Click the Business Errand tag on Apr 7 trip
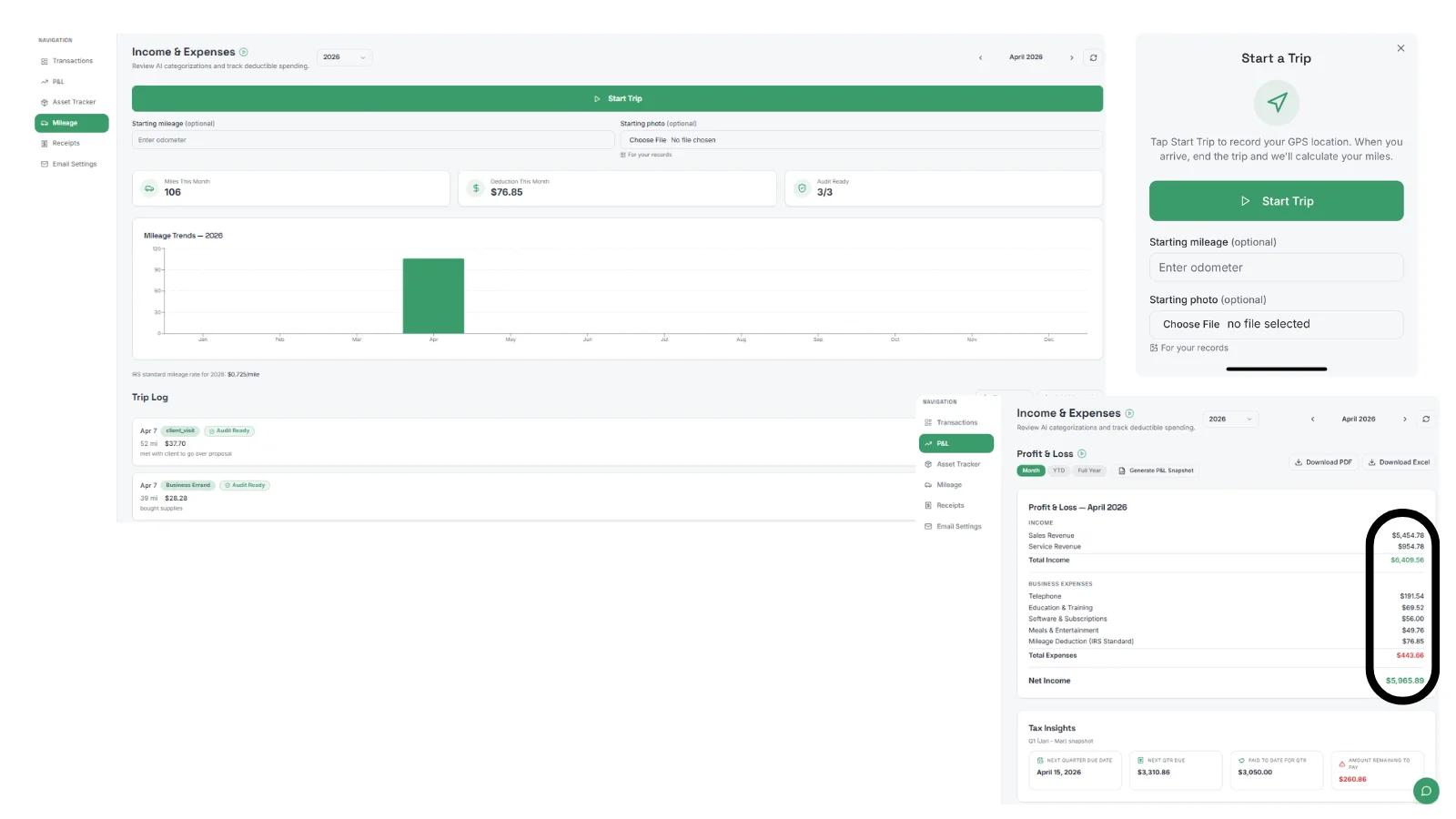This screenshot has height=819, width=1456. [187, 485]
